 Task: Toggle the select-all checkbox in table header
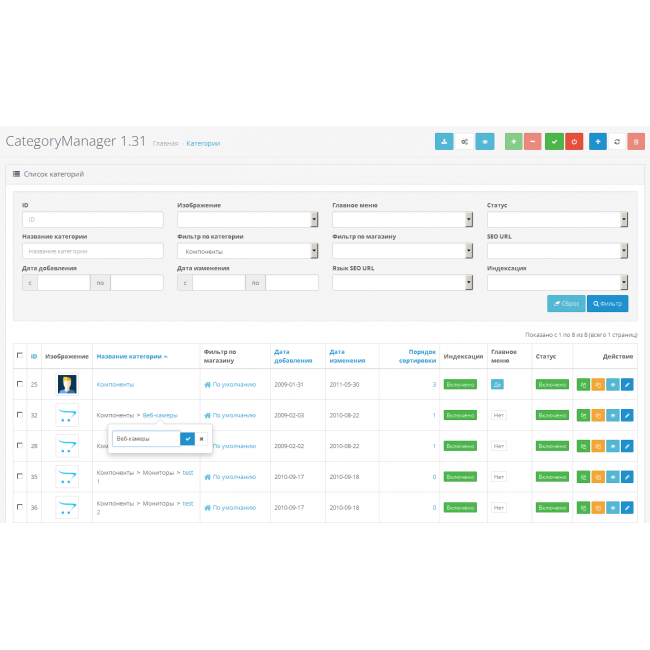[20, 355]
